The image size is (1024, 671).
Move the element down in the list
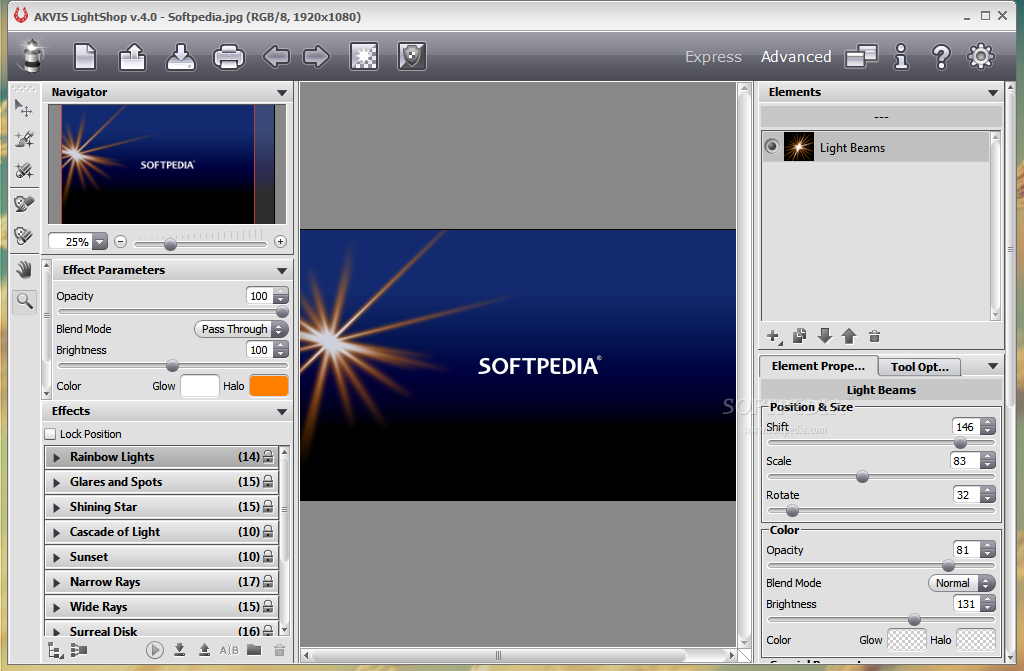[x=825, y=336]
